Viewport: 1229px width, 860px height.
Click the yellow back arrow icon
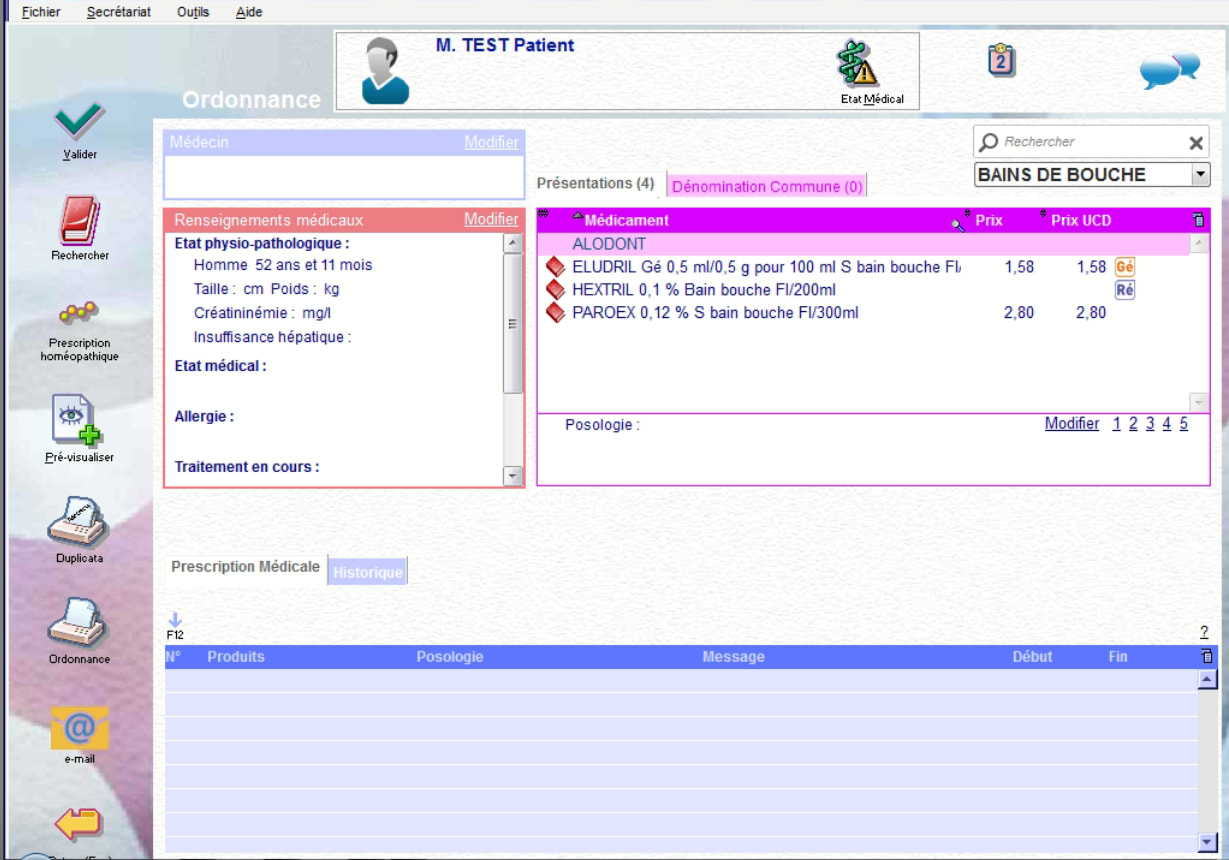(x=78, y=823)
